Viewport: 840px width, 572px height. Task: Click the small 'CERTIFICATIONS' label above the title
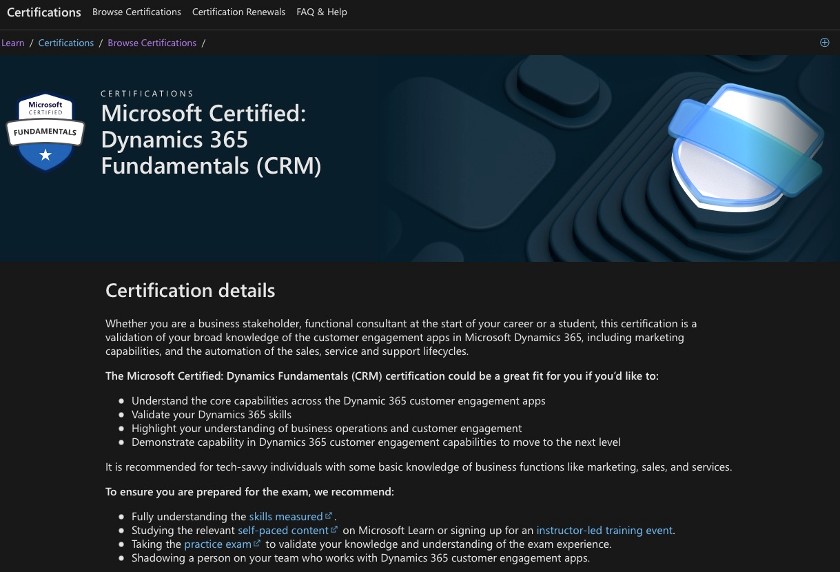147,94
